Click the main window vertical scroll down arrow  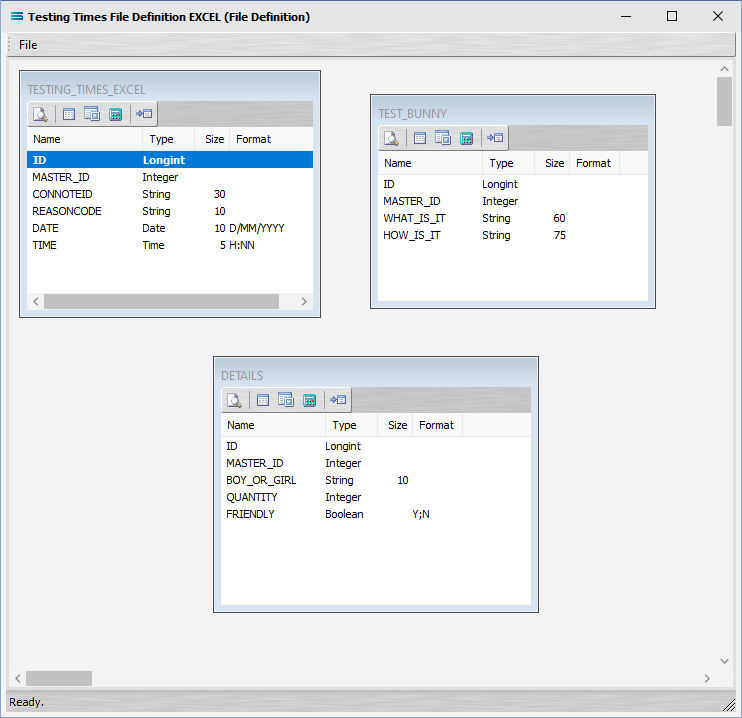[x=724, y=661]
